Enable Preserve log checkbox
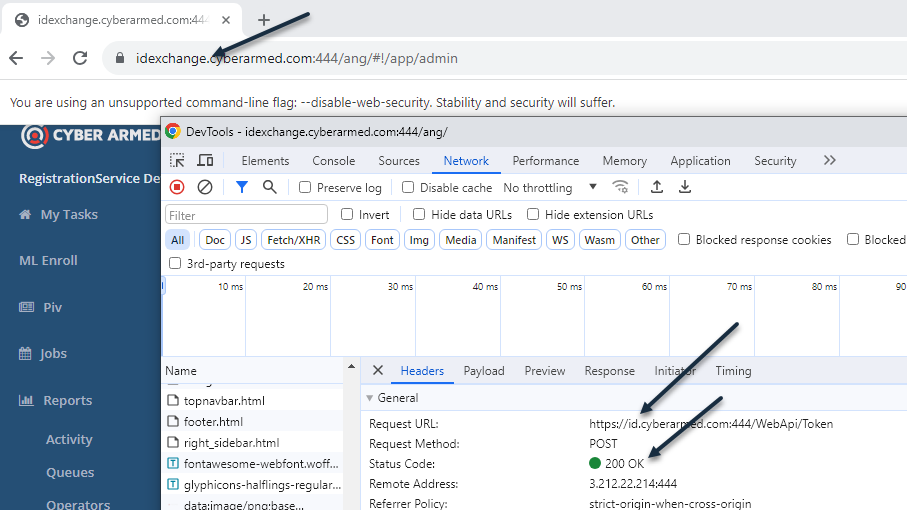This screenshot has height=510, width=907. [305, 187]
